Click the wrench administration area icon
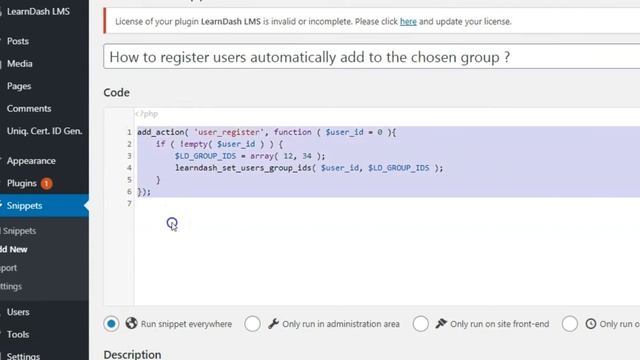640x360 pixels. point(273,324)
